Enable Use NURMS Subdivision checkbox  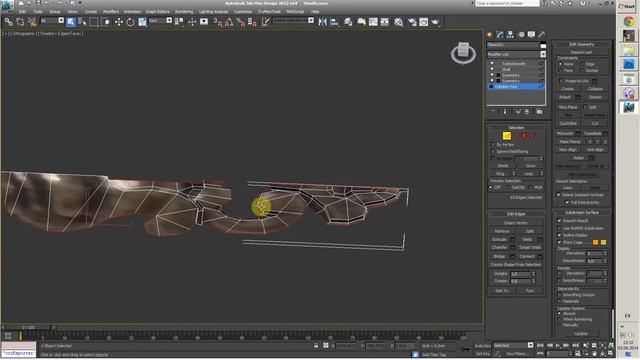coord(559,228)
